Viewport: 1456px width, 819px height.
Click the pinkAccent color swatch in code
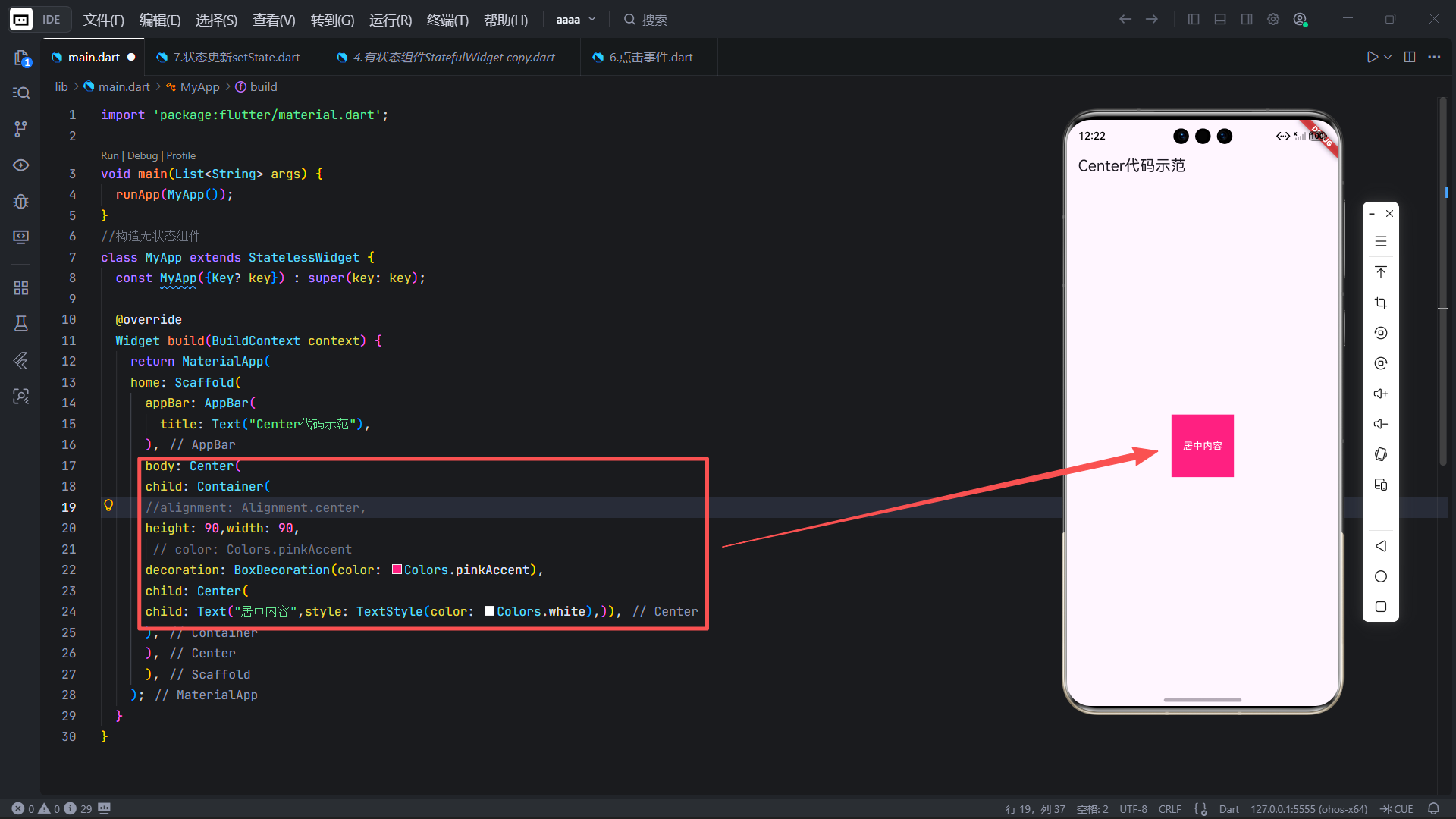tap(397, 570)
